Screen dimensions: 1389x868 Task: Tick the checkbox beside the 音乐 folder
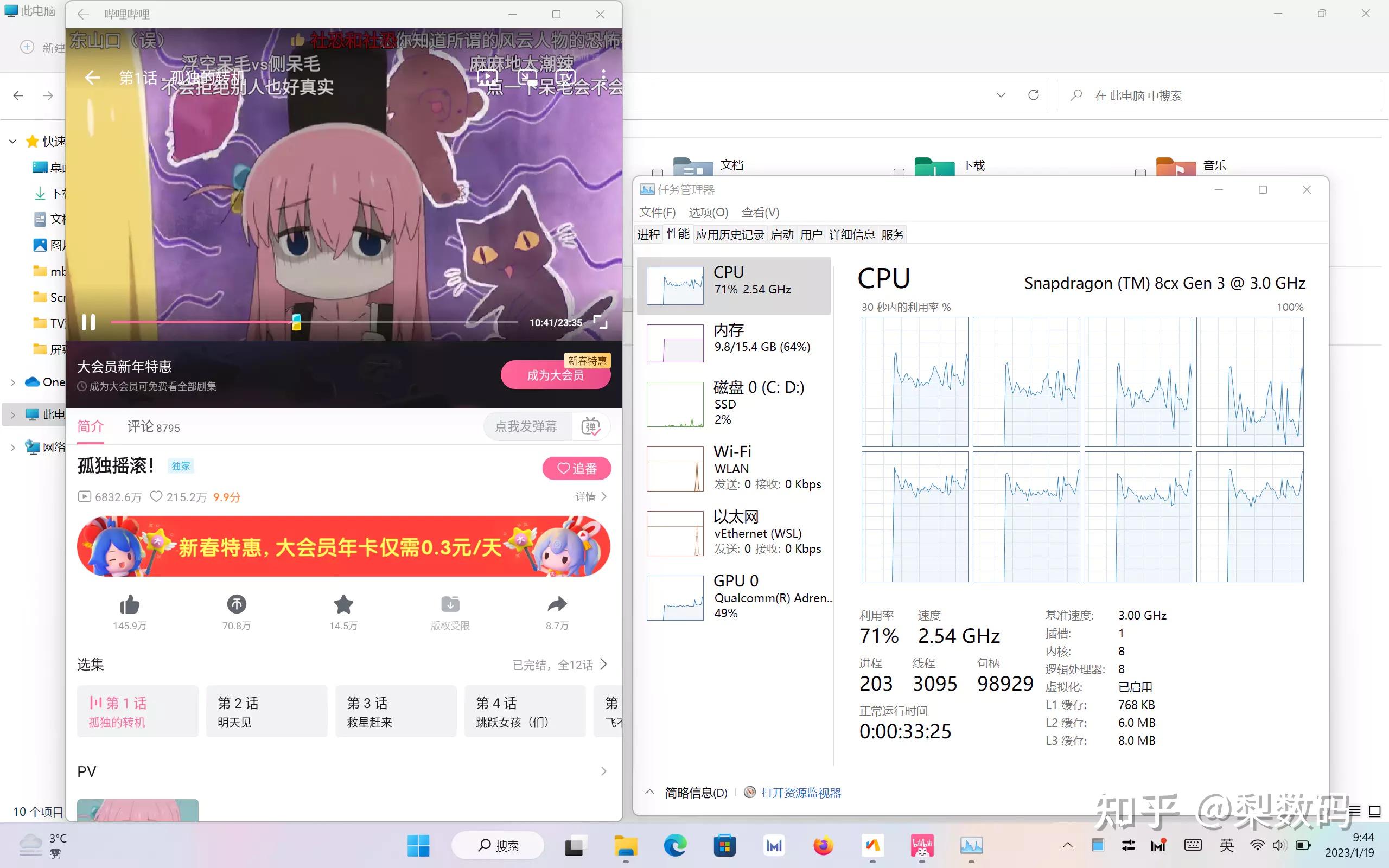coord(1140,172)
